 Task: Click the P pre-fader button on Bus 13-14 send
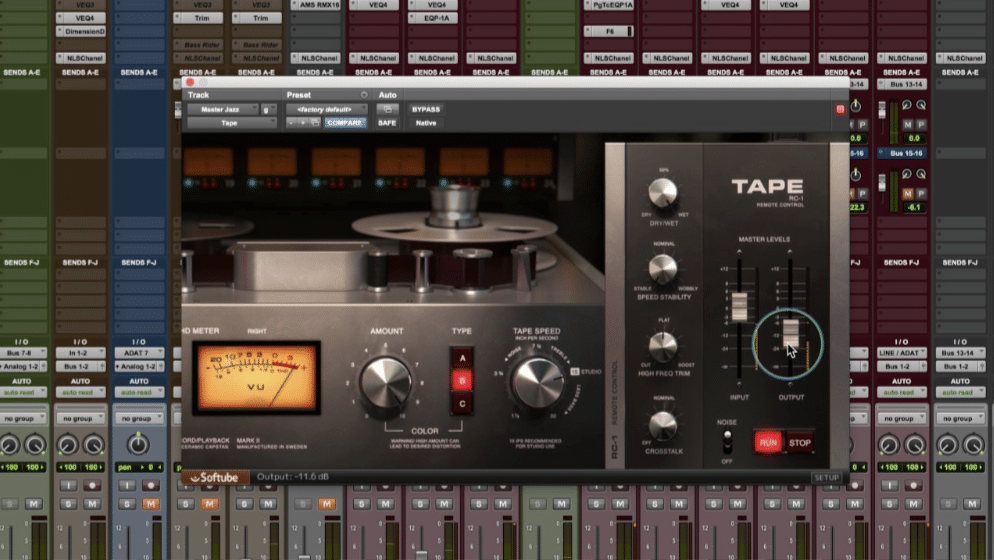pos(921,124)
